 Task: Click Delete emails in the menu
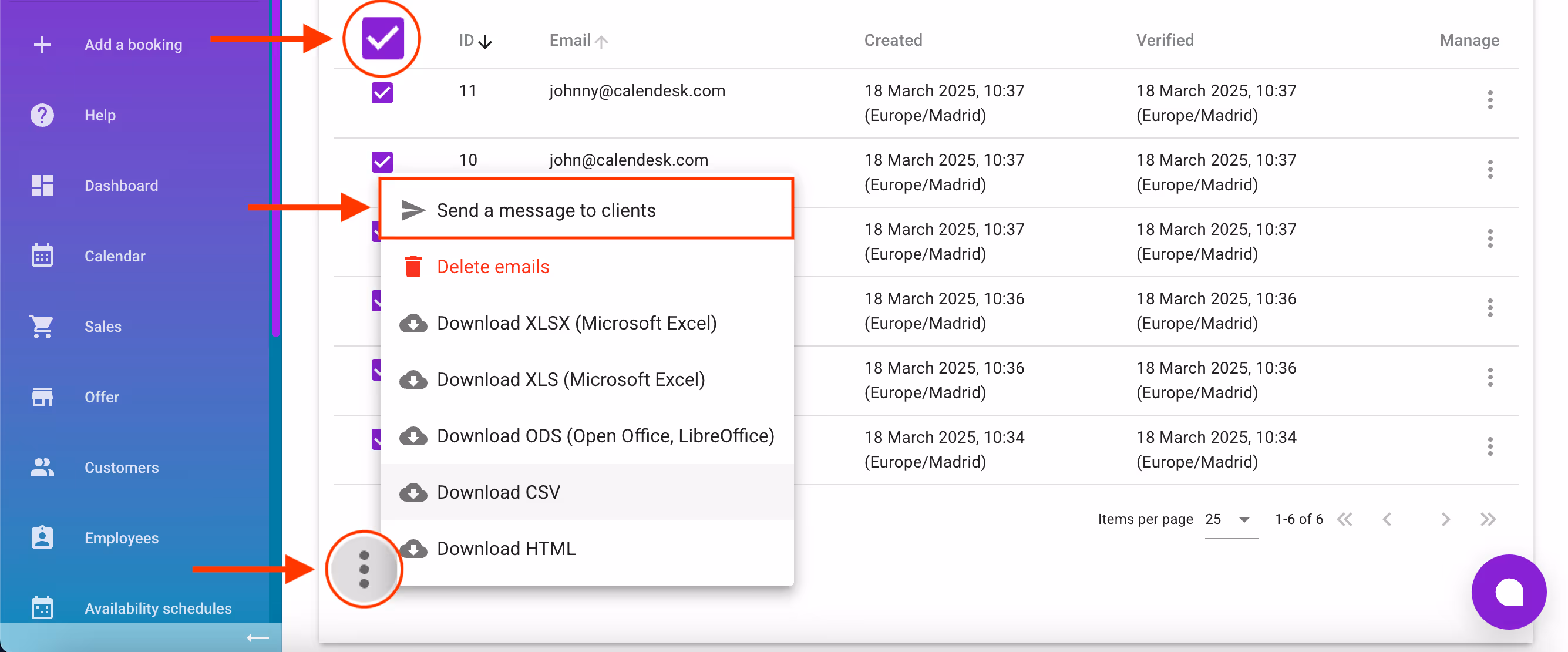(493, 266)
